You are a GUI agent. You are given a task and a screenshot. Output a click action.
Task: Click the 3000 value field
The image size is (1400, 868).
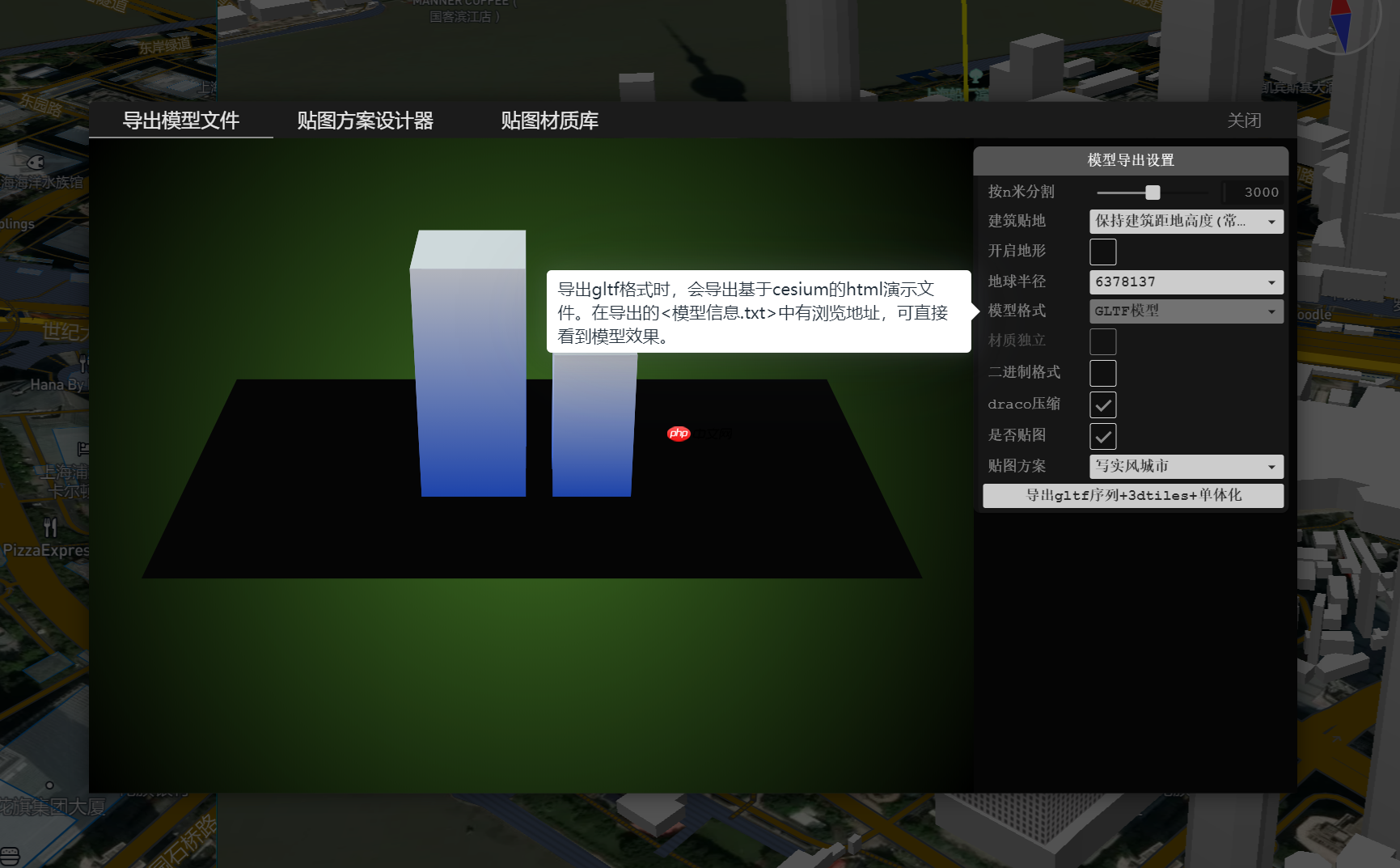[1260, 192]
